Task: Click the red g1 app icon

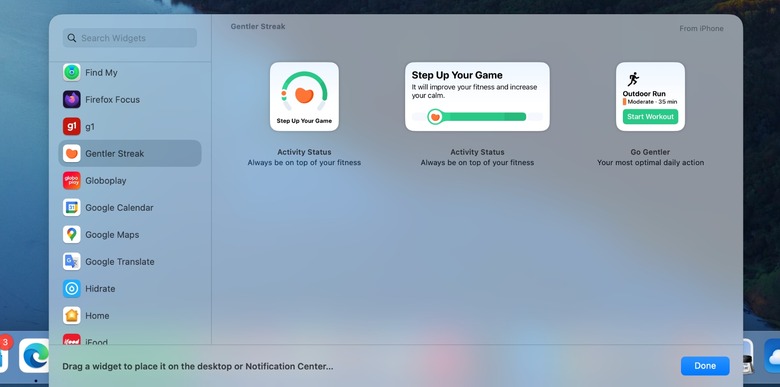Action: 72,126
